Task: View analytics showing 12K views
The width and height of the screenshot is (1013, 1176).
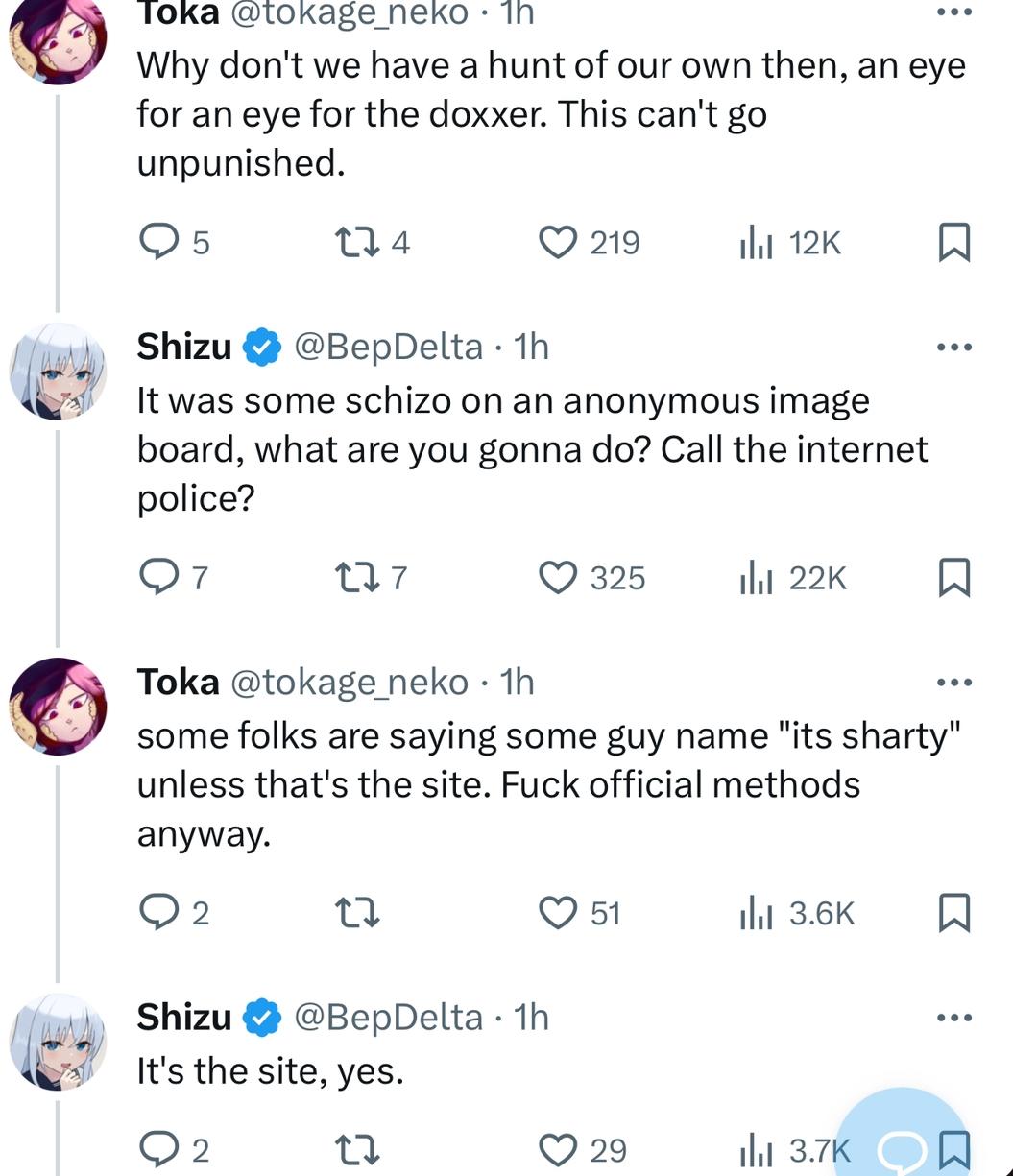Action: [x=755, y=243]
